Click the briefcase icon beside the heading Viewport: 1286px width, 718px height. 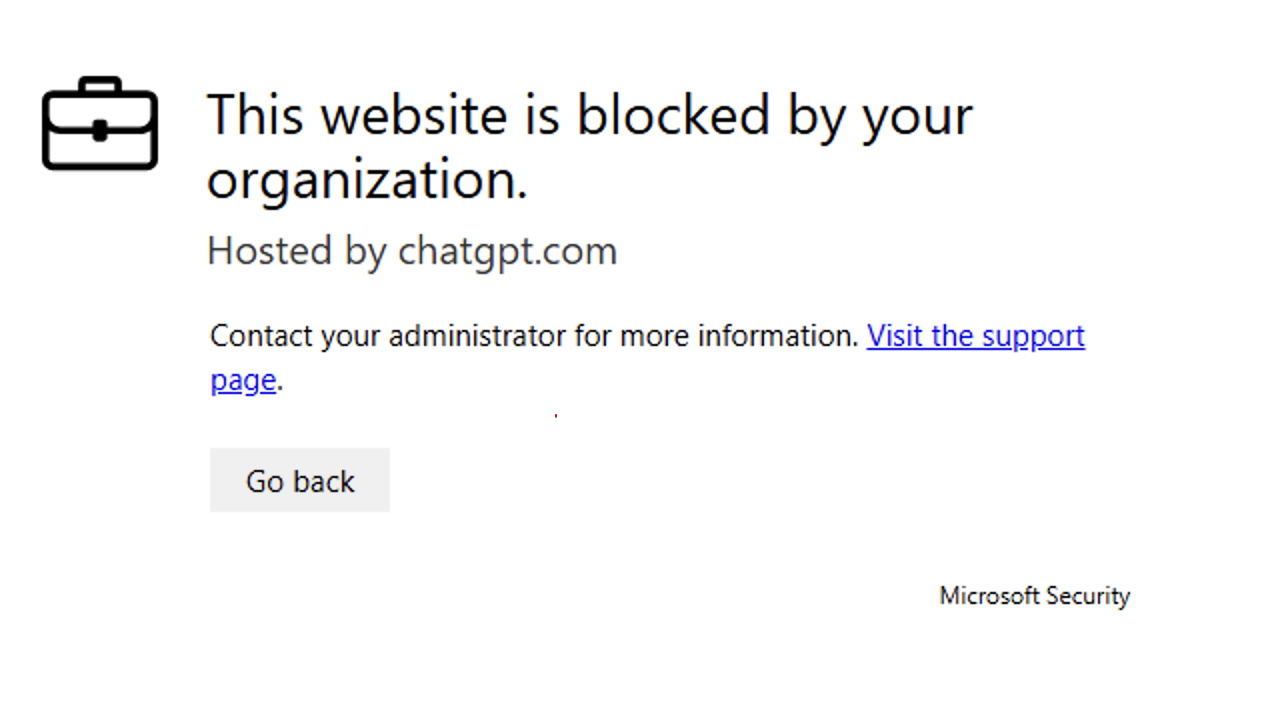pos(100,123)
